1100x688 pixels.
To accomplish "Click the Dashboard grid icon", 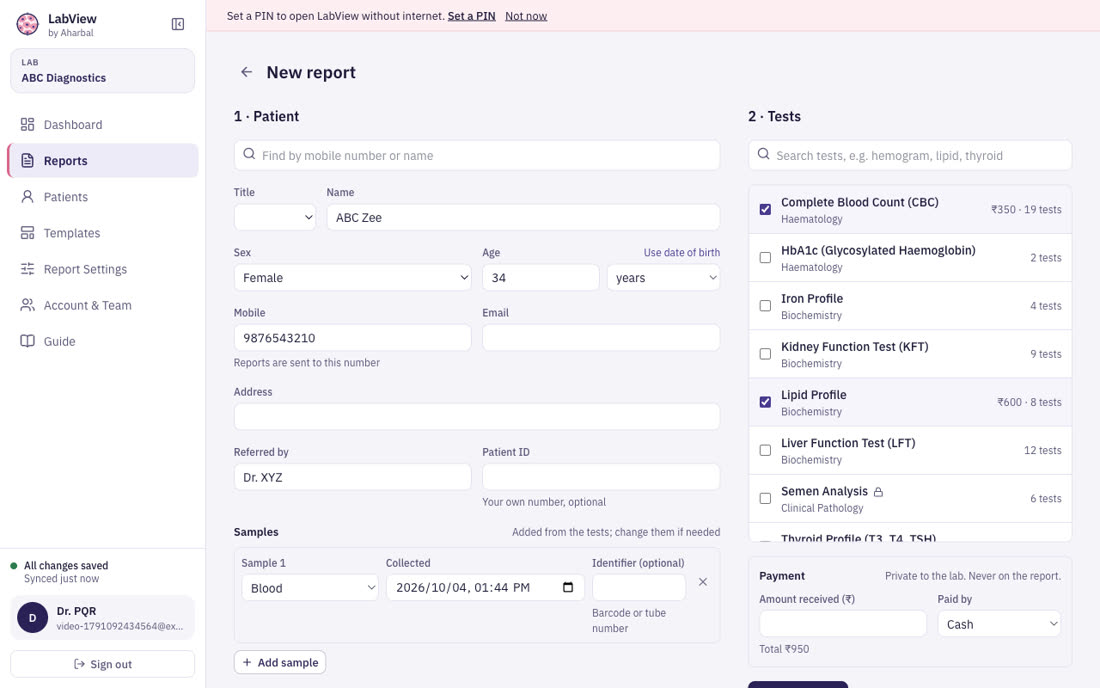I will pos(27,124).
